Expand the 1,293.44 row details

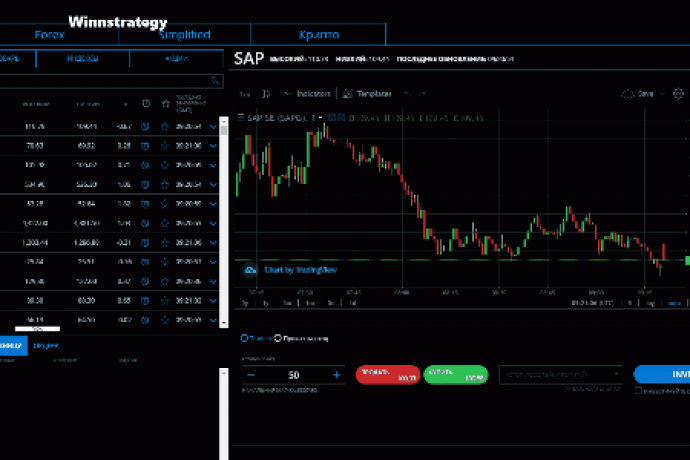(x=213, y=243)
